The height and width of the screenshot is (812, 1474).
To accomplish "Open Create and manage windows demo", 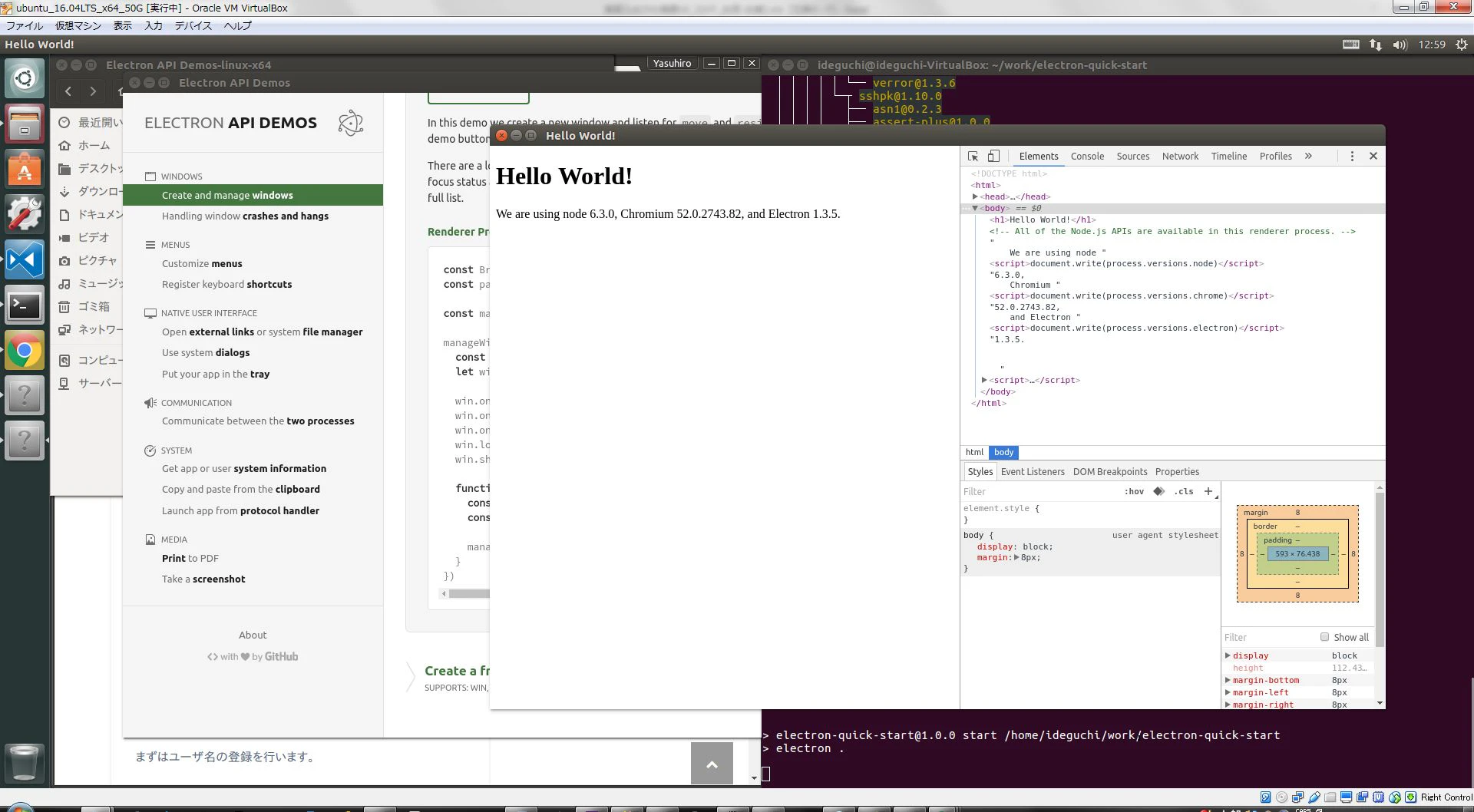I will (253, 195).
